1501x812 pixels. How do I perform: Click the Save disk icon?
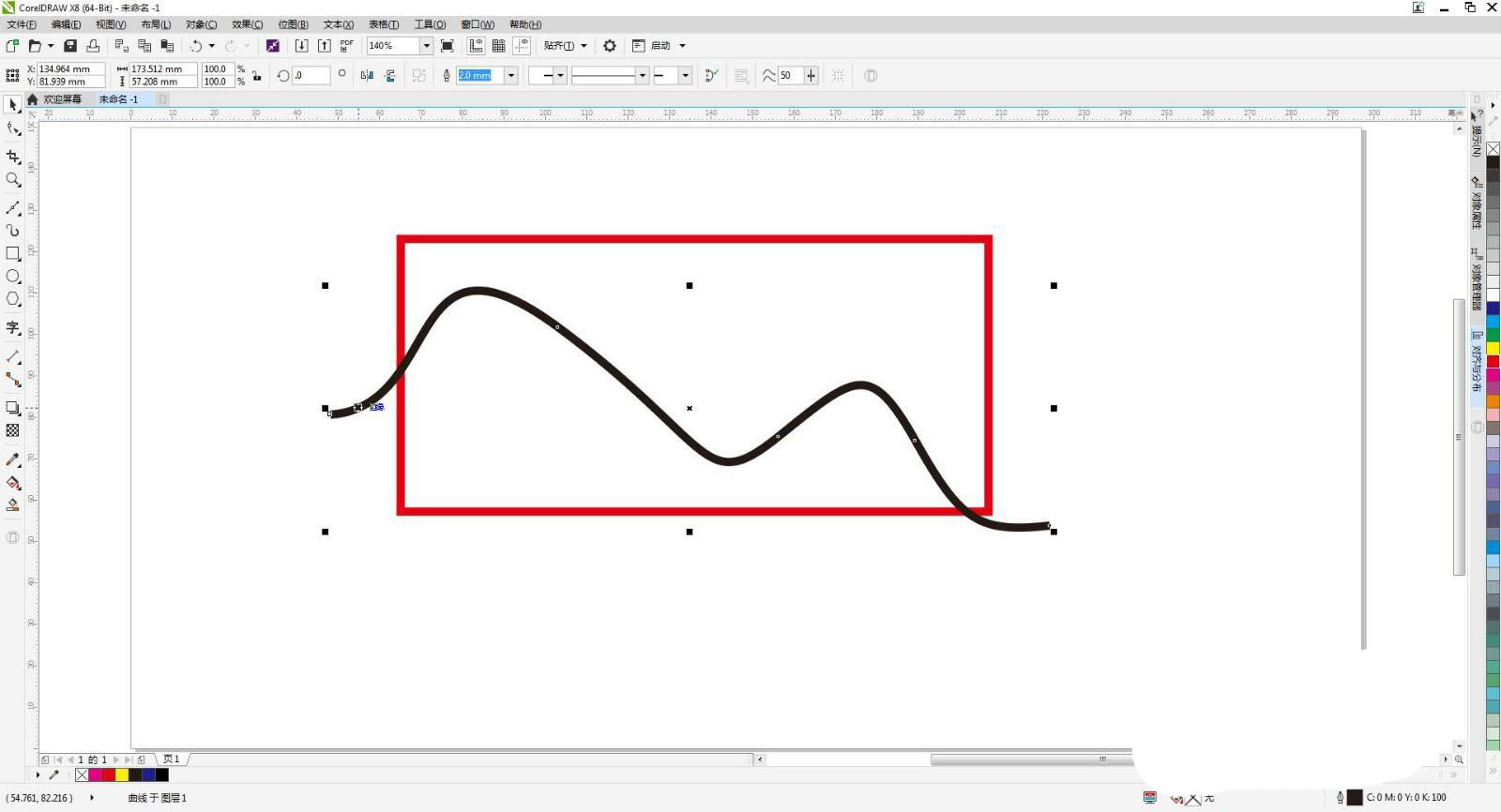pos(70,46)
